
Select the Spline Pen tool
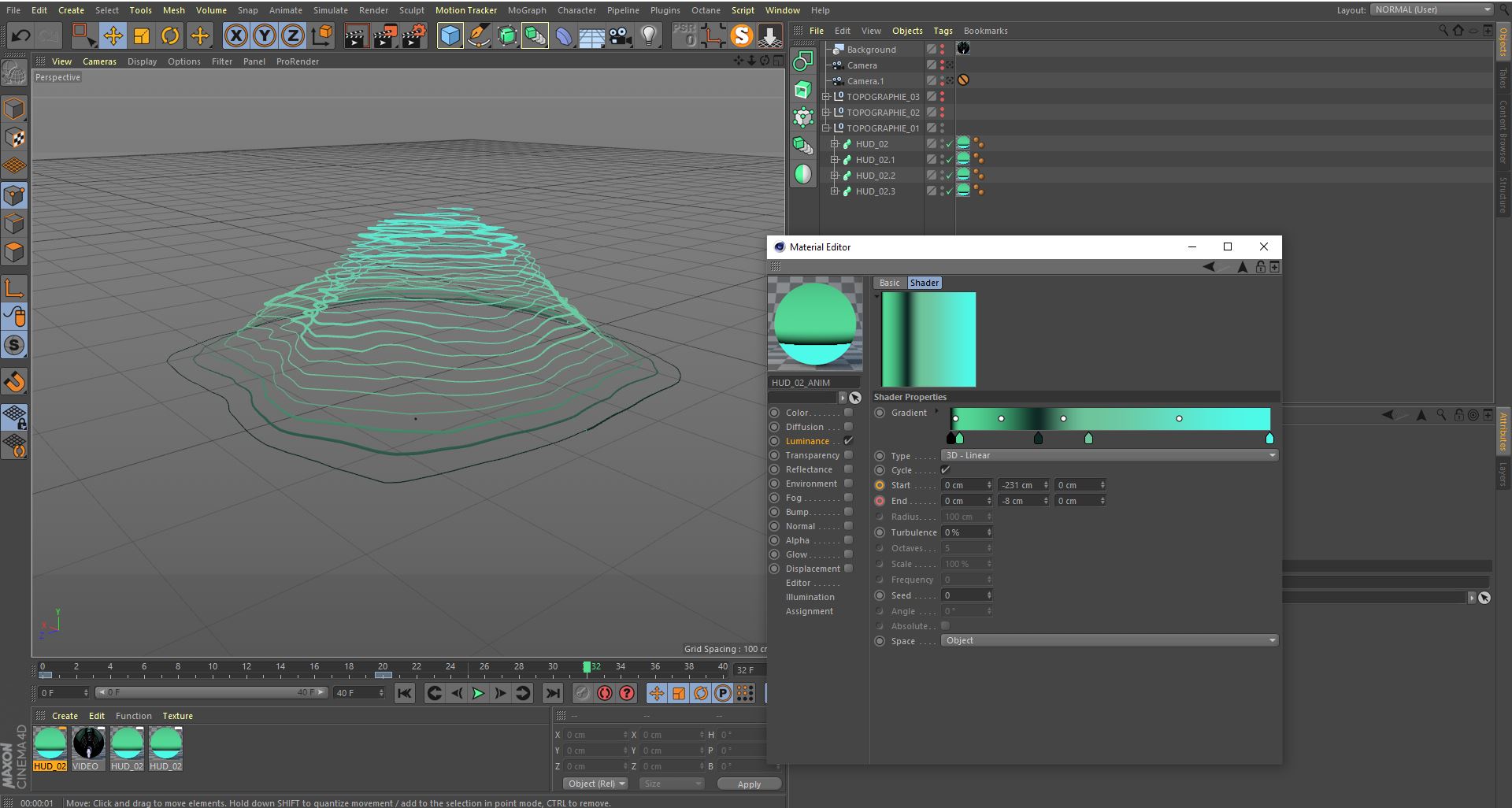click(x=478, y=35)
